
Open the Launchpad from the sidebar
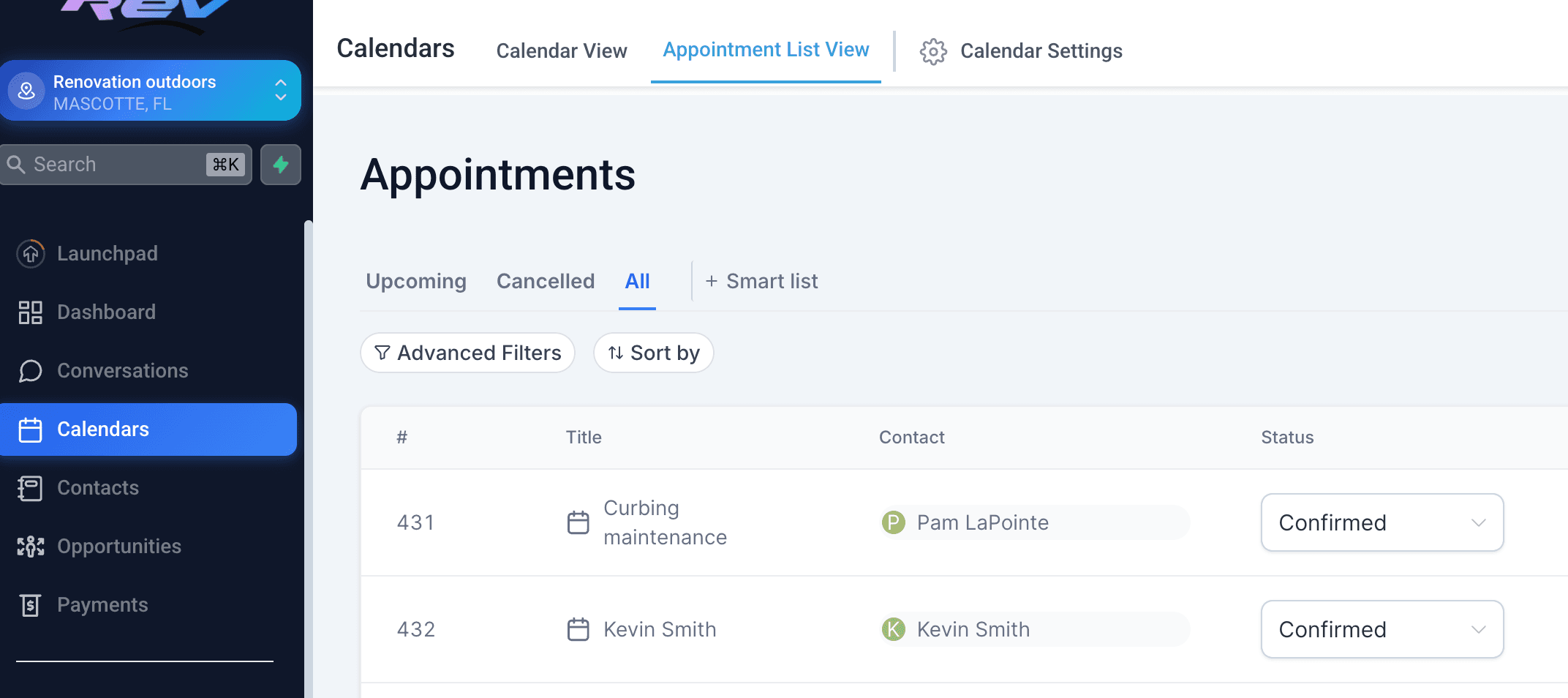tap(106, 253)
